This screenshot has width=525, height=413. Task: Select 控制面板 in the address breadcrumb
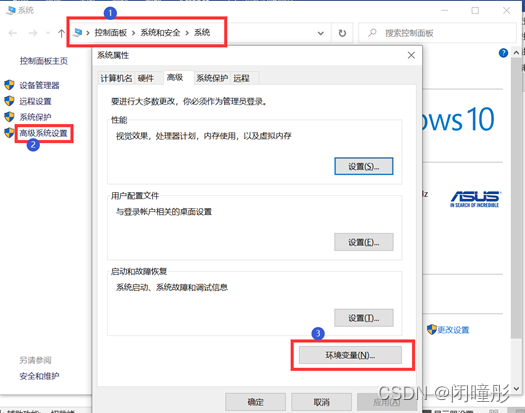110,32
